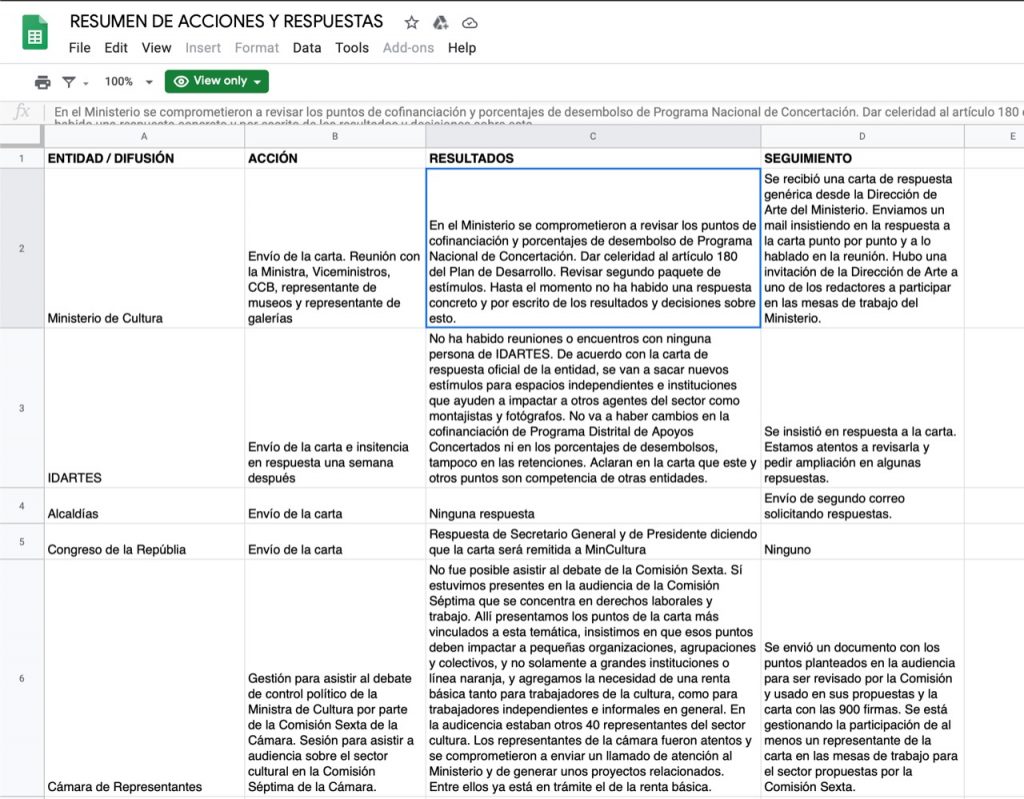Open the File menu
Viewport: 1024px width, 799px height.
[79, 48]
